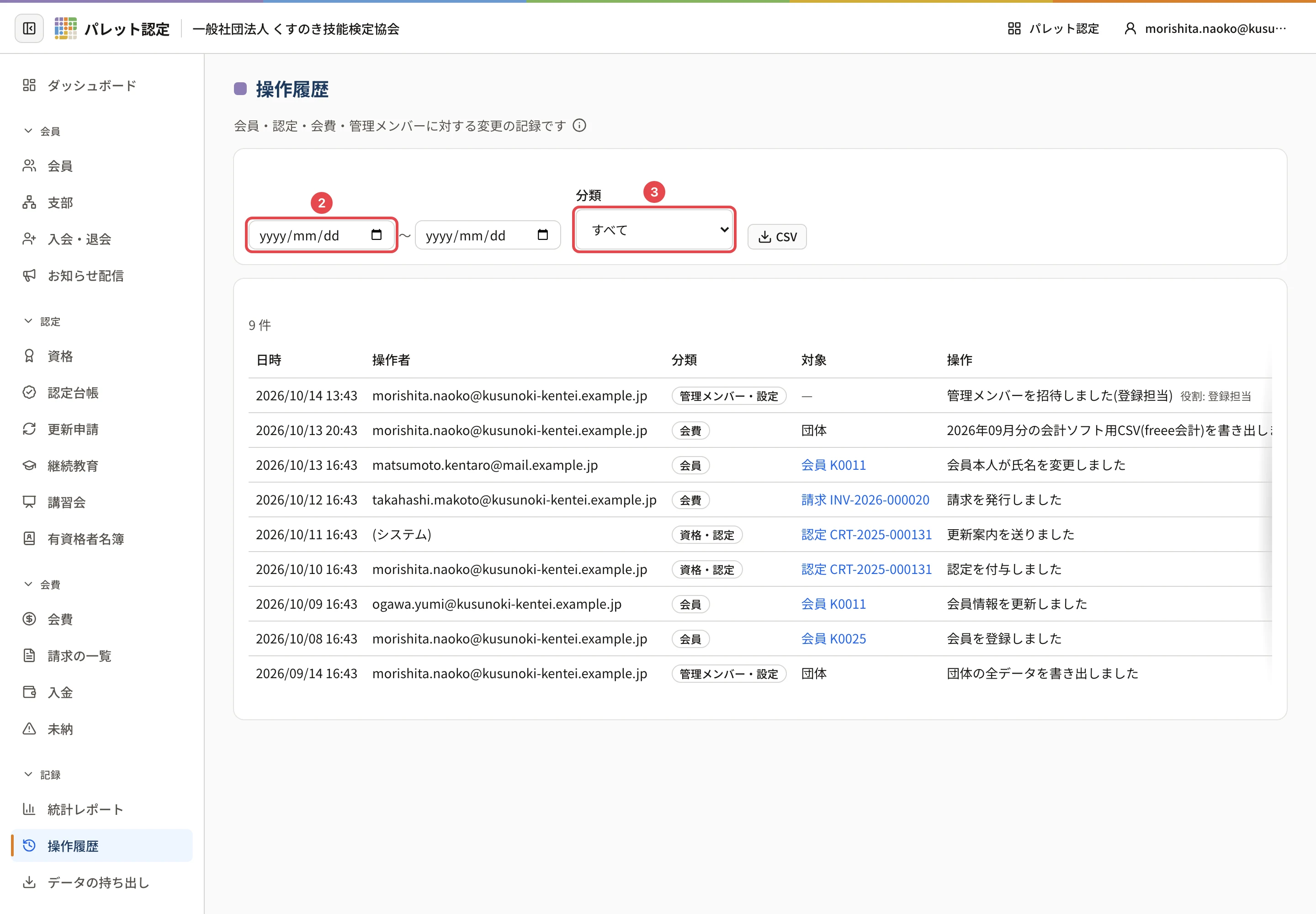Screen dimensions: 1316x914
Task: Click the 会費 tag in the 2026/10/13 20:43 row
Action: point(690,430)
